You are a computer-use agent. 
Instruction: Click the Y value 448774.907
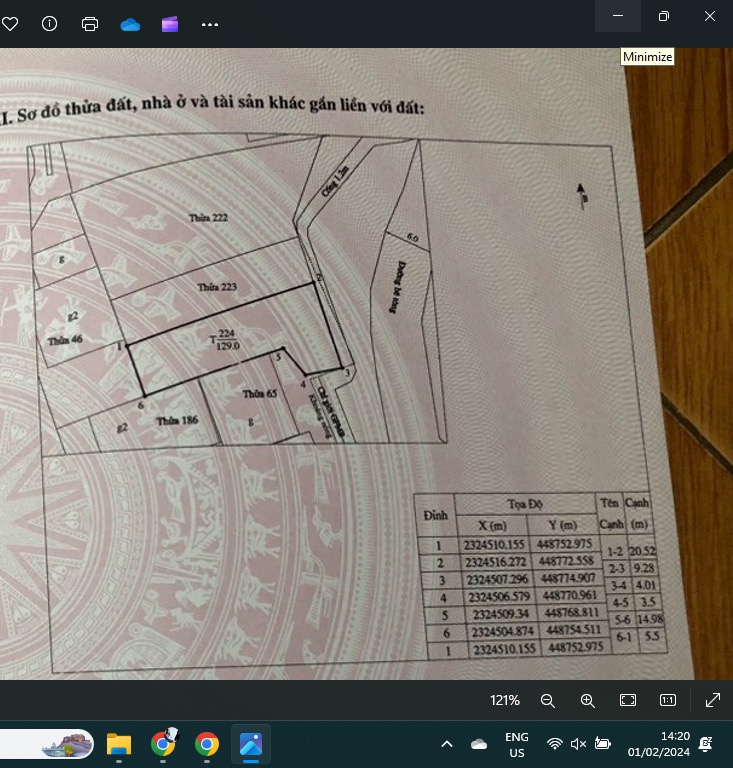point(568,579)
